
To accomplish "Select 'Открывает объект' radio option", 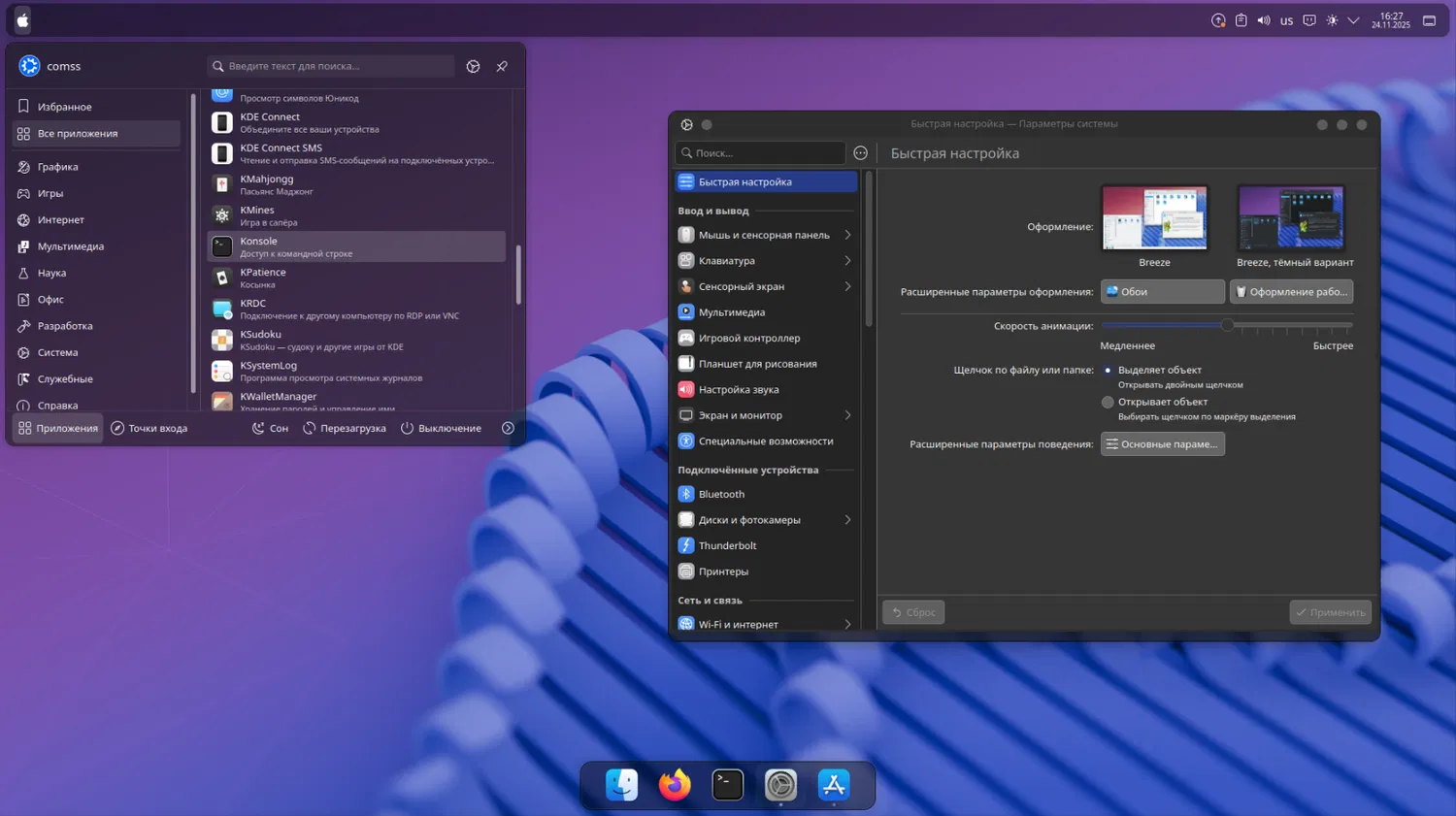I will 1108,402.
